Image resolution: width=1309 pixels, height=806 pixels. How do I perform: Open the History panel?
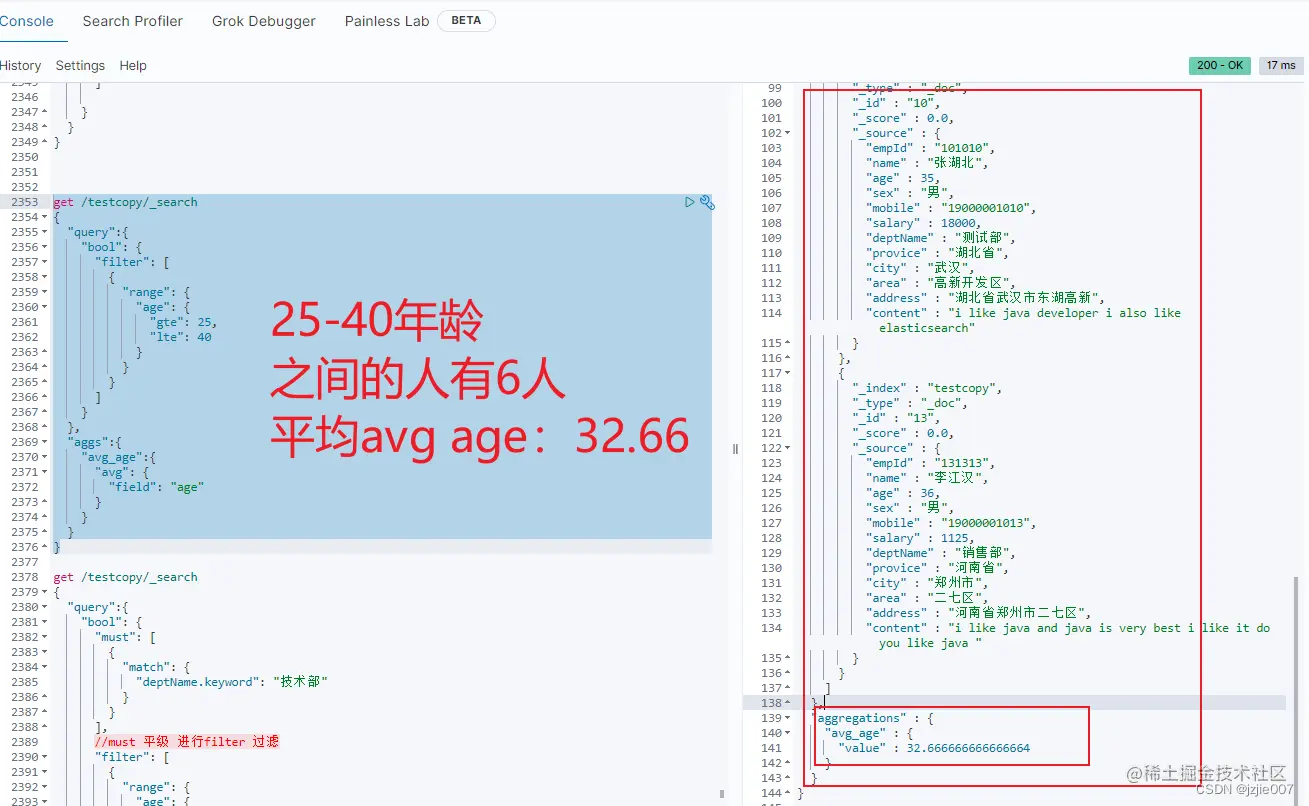click(x=21, y=65)
